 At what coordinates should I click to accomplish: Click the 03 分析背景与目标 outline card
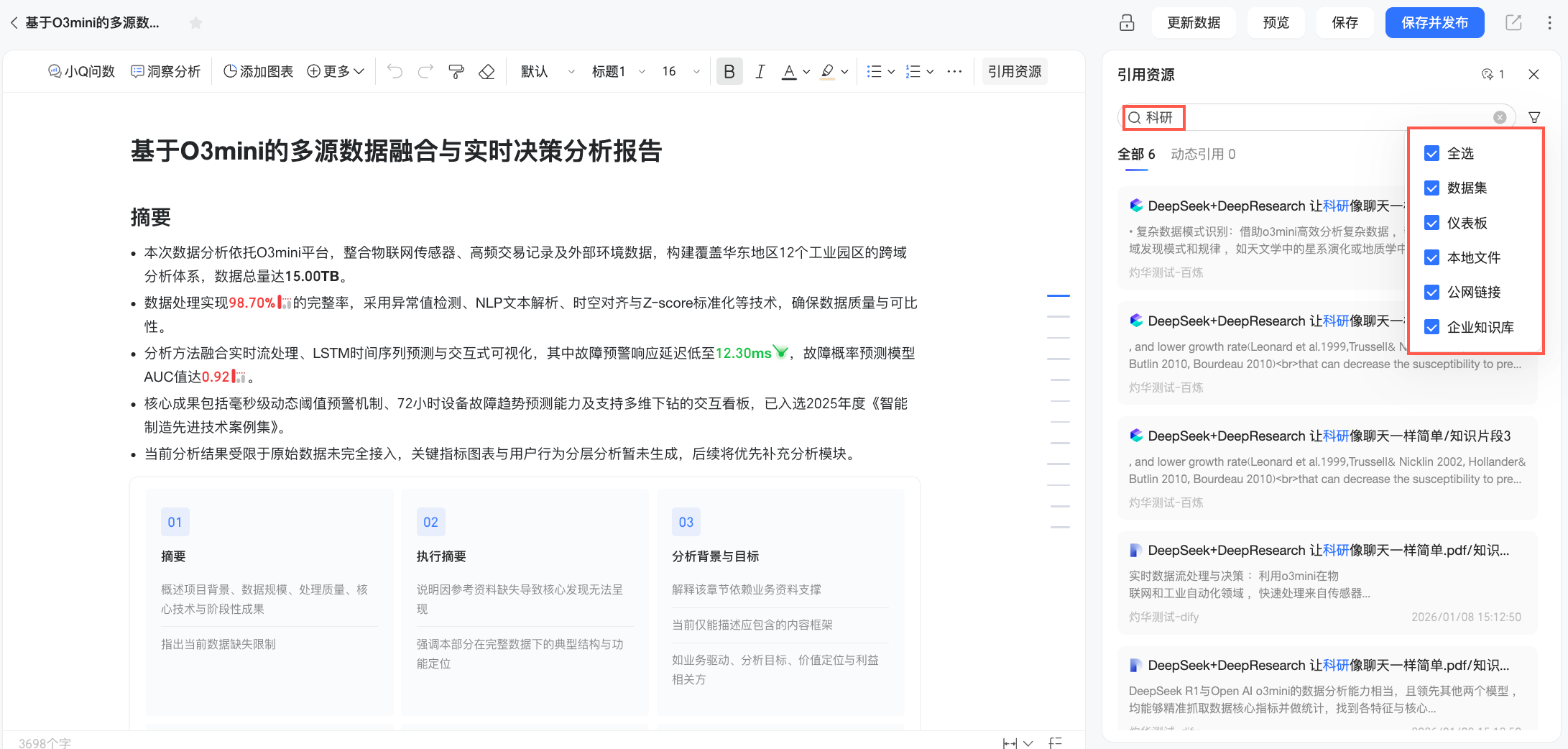click(x=780, y=602)
